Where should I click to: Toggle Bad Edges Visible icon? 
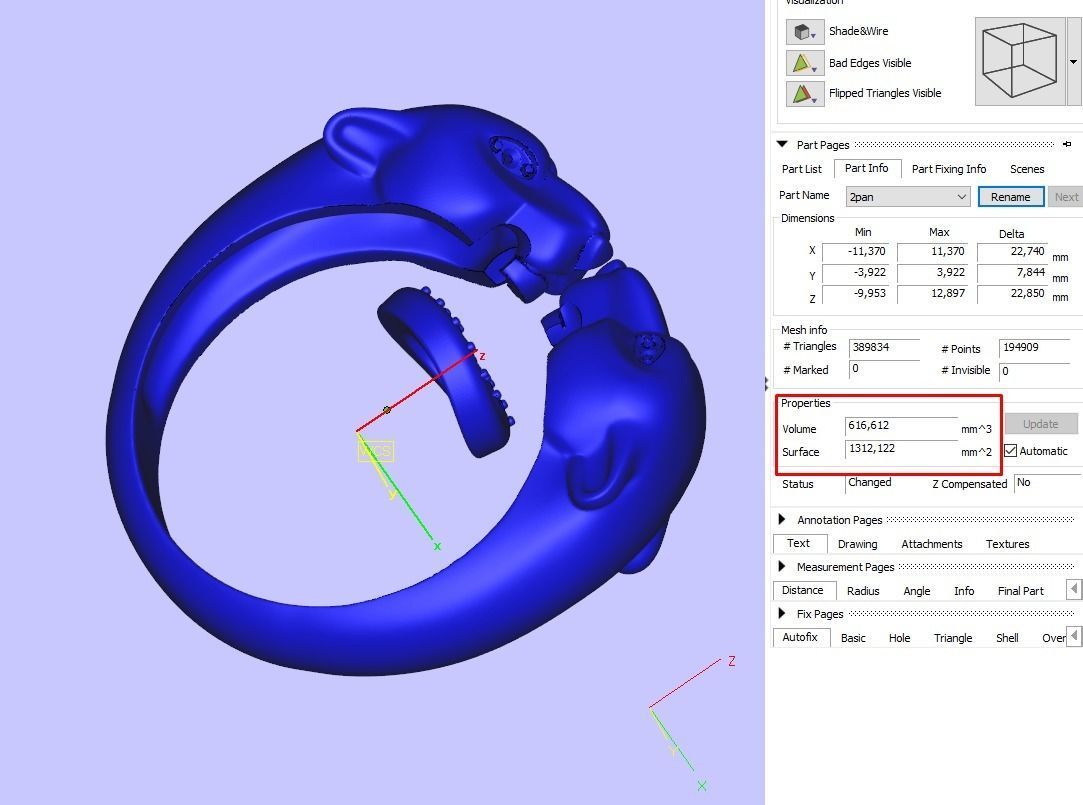click(x=805, y=63)
